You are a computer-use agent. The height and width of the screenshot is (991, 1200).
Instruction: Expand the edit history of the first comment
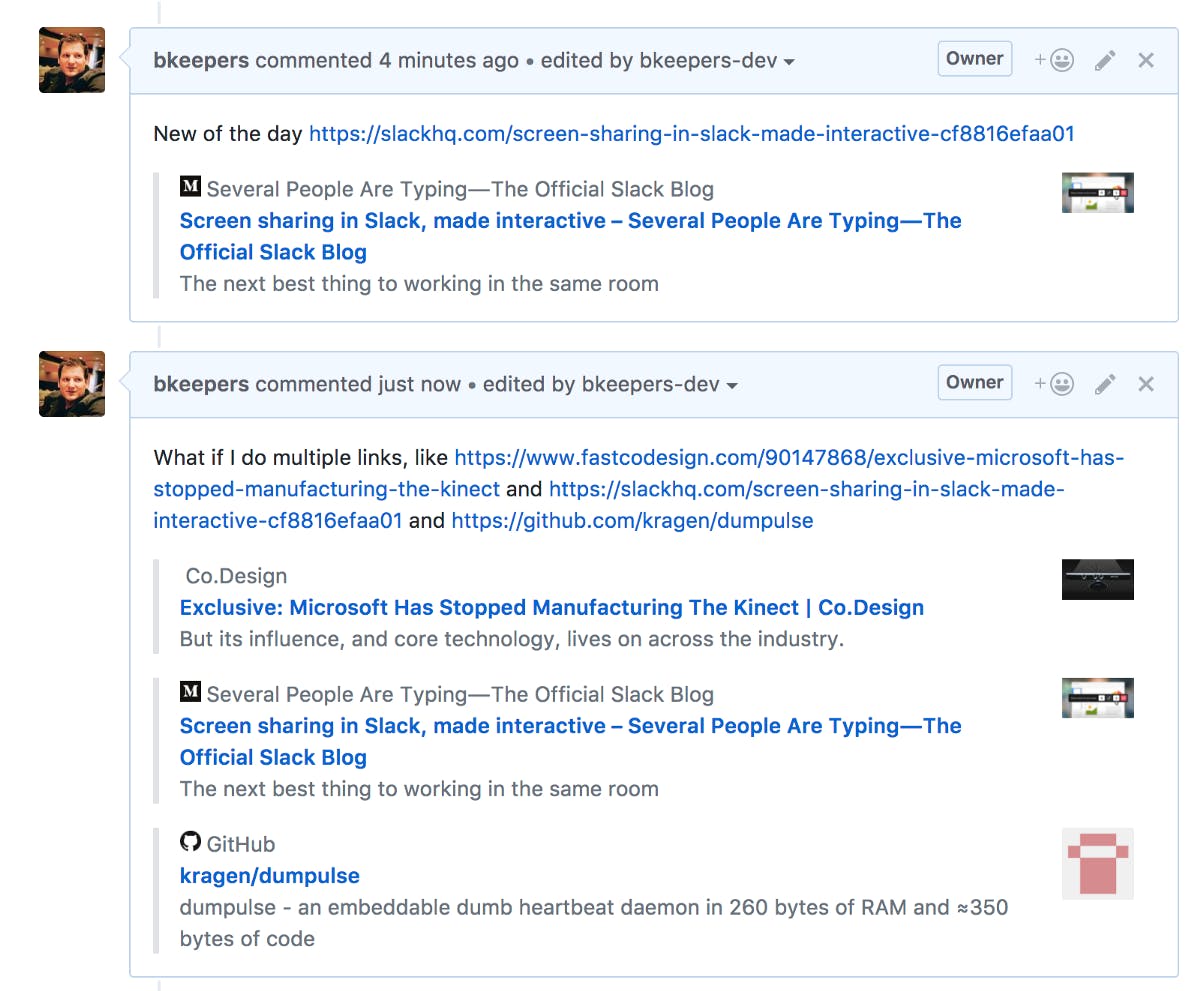791,61
